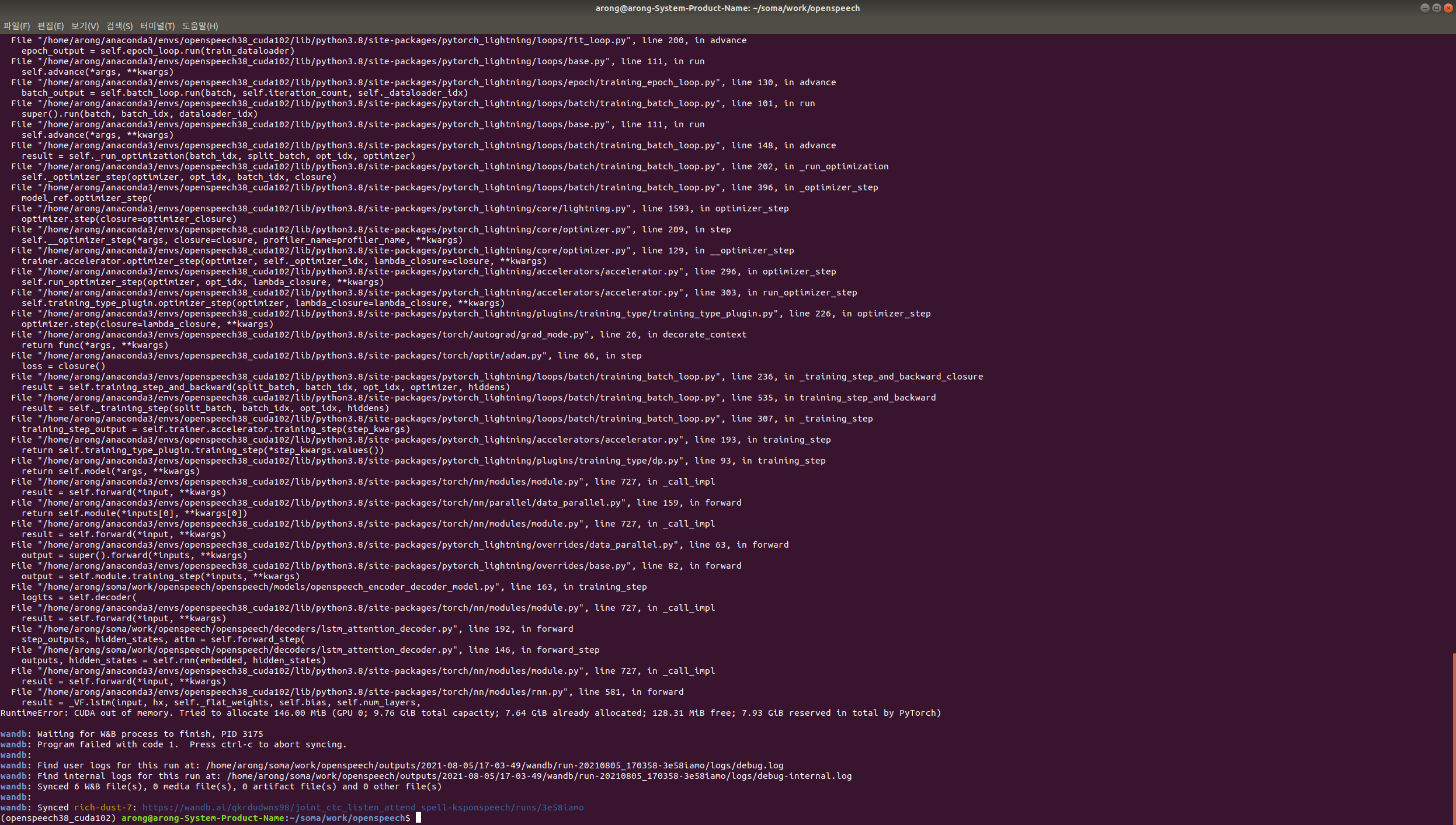Minimize the terminal window
1456x825 pixels.
click(1424, 8)
